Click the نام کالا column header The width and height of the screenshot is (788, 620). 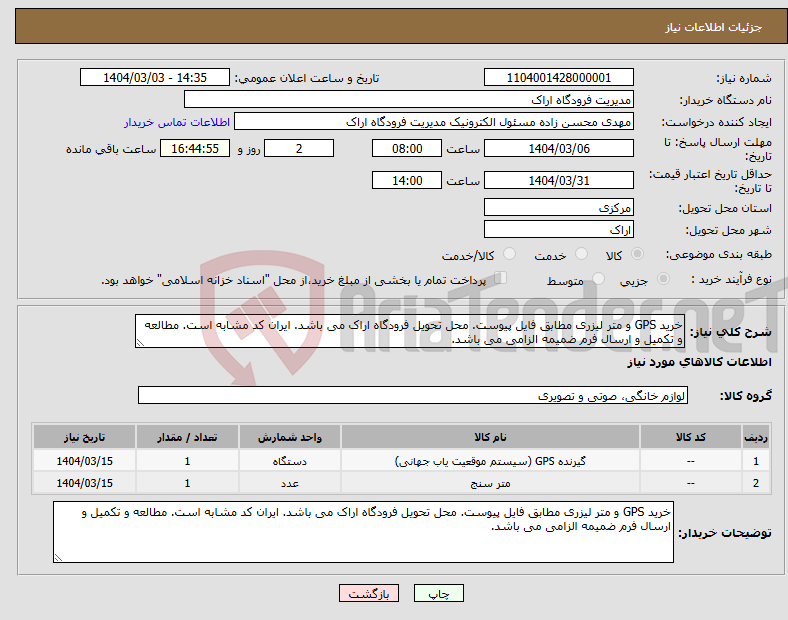coord(490,437)
